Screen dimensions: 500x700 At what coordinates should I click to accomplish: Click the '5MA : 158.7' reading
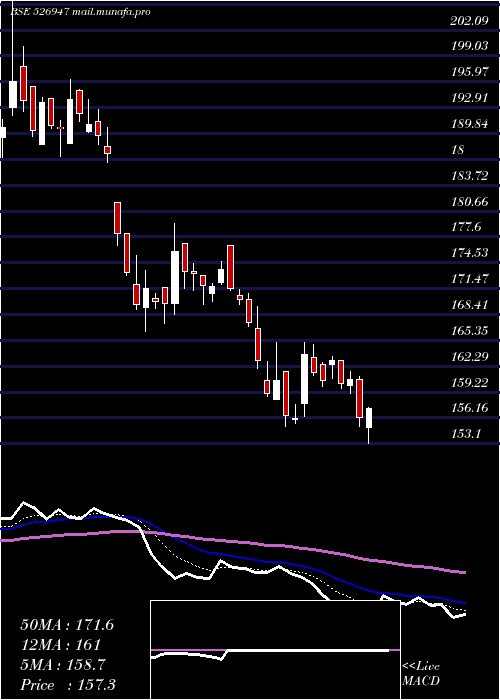[63, 665]
